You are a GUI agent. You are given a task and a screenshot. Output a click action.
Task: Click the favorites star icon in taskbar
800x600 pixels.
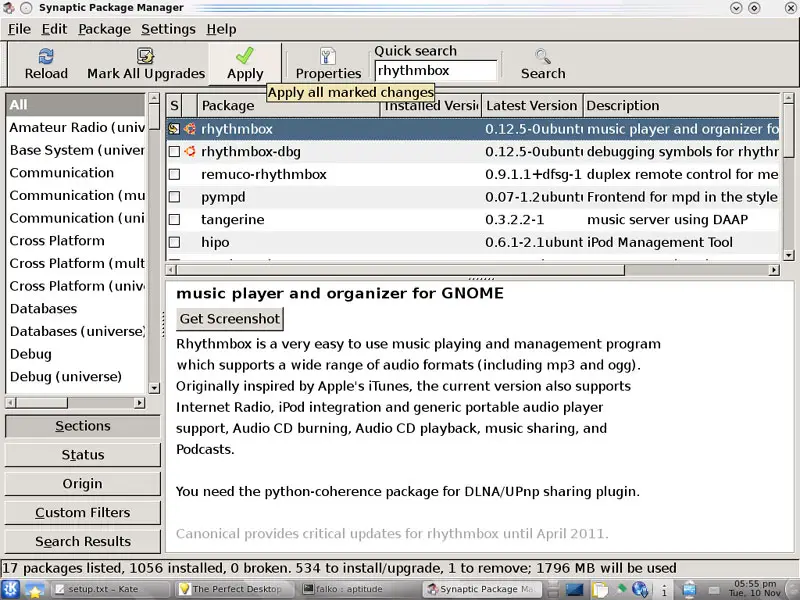point(34,590)
